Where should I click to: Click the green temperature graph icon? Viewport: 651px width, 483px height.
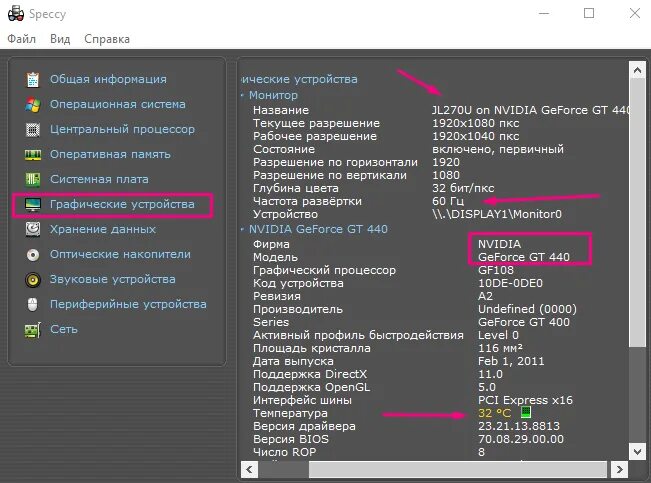(x=526, y=412)
